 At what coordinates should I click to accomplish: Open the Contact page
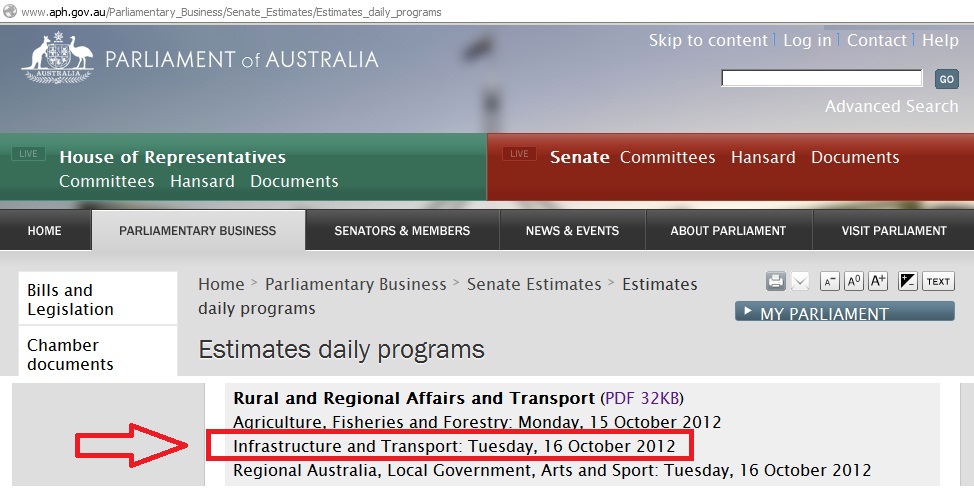pos(876,40)
